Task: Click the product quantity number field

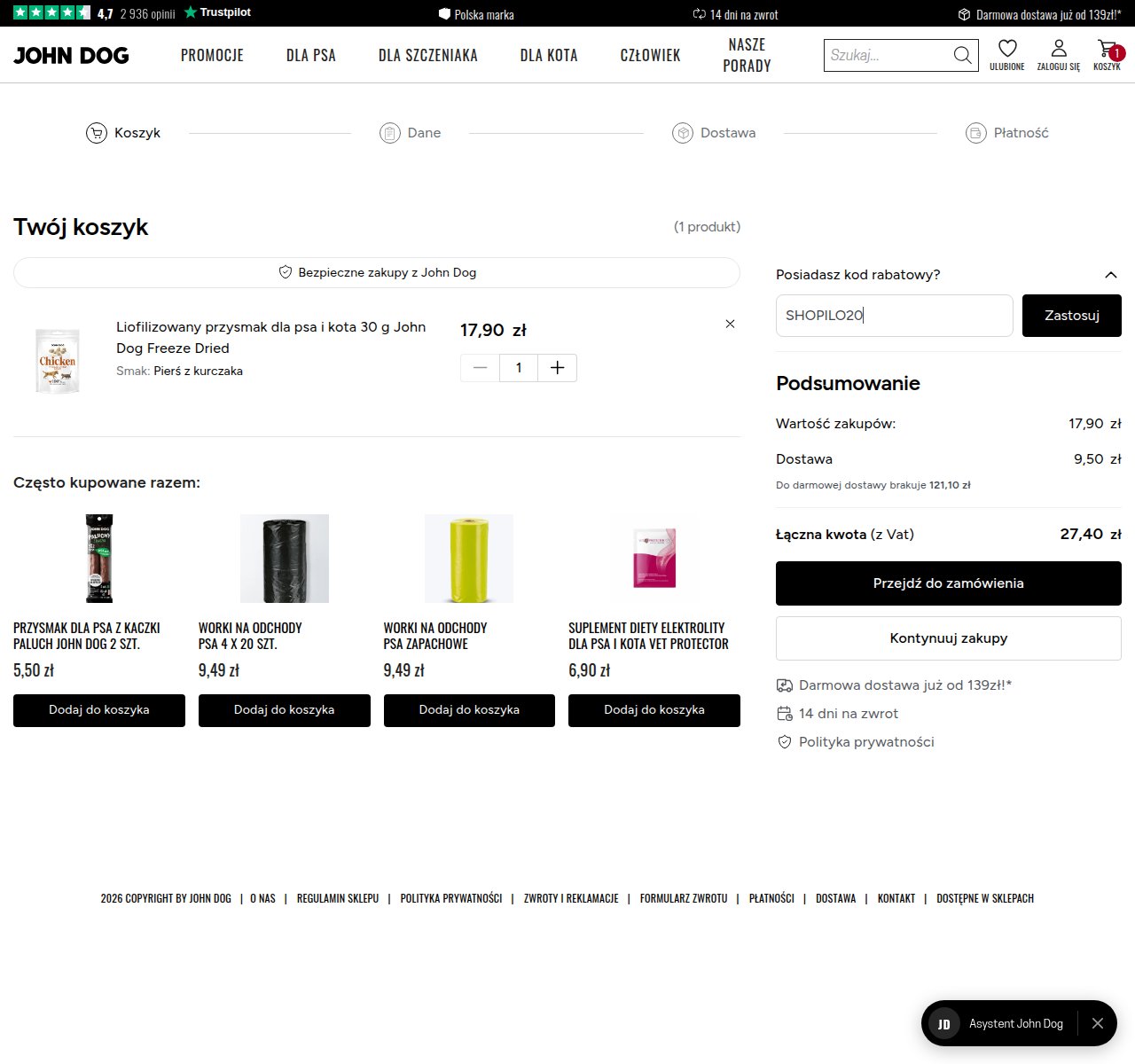Action: pyautogui.click(x=519, y=368)
